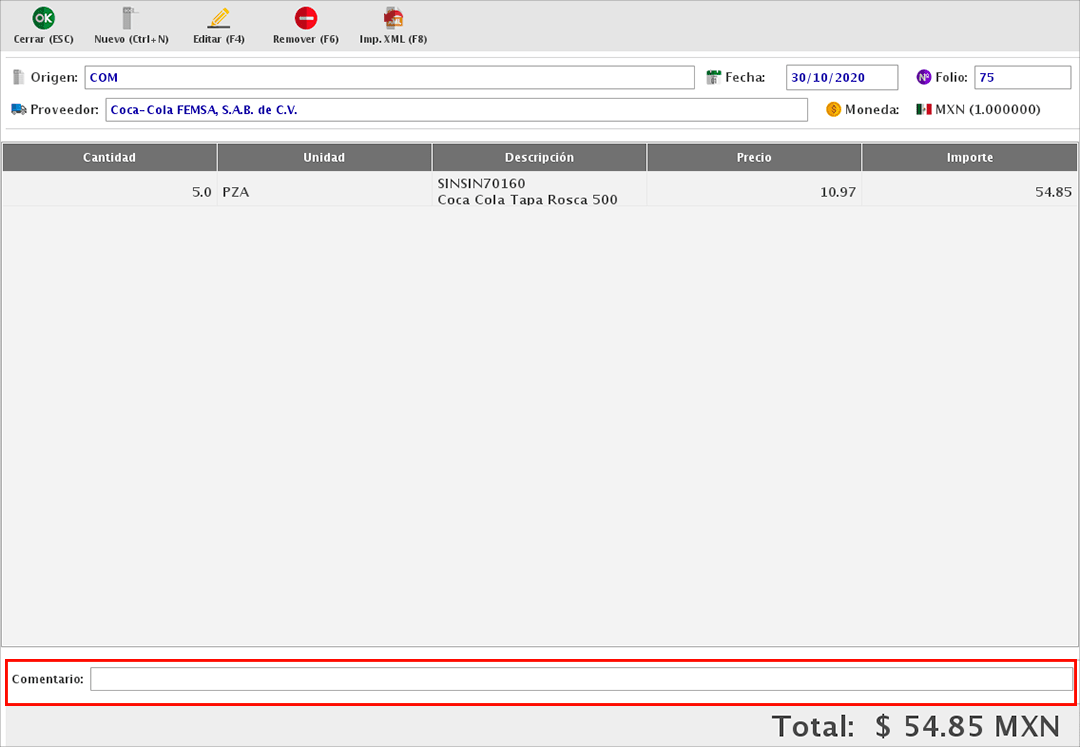Viewport: 1080px width, 747px height.
Task: Click the calendar icon beside Fecha
Action: point(714,77)
